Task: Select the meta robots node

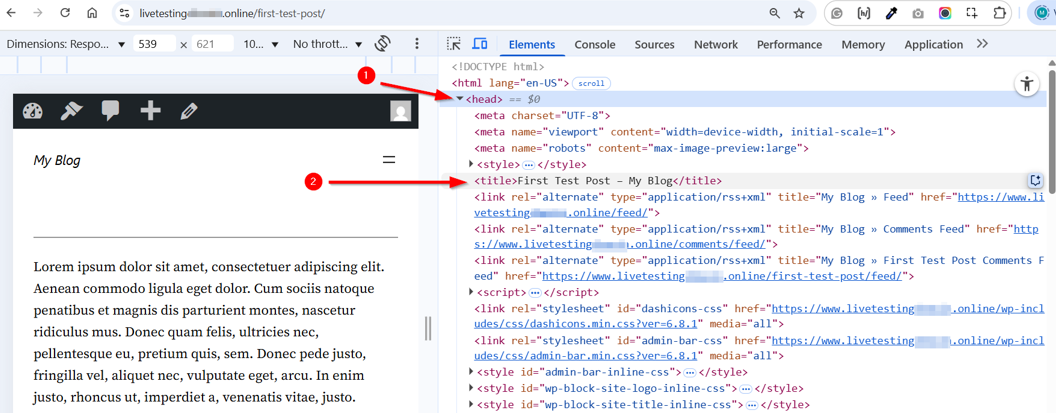Action: [641, 148]
